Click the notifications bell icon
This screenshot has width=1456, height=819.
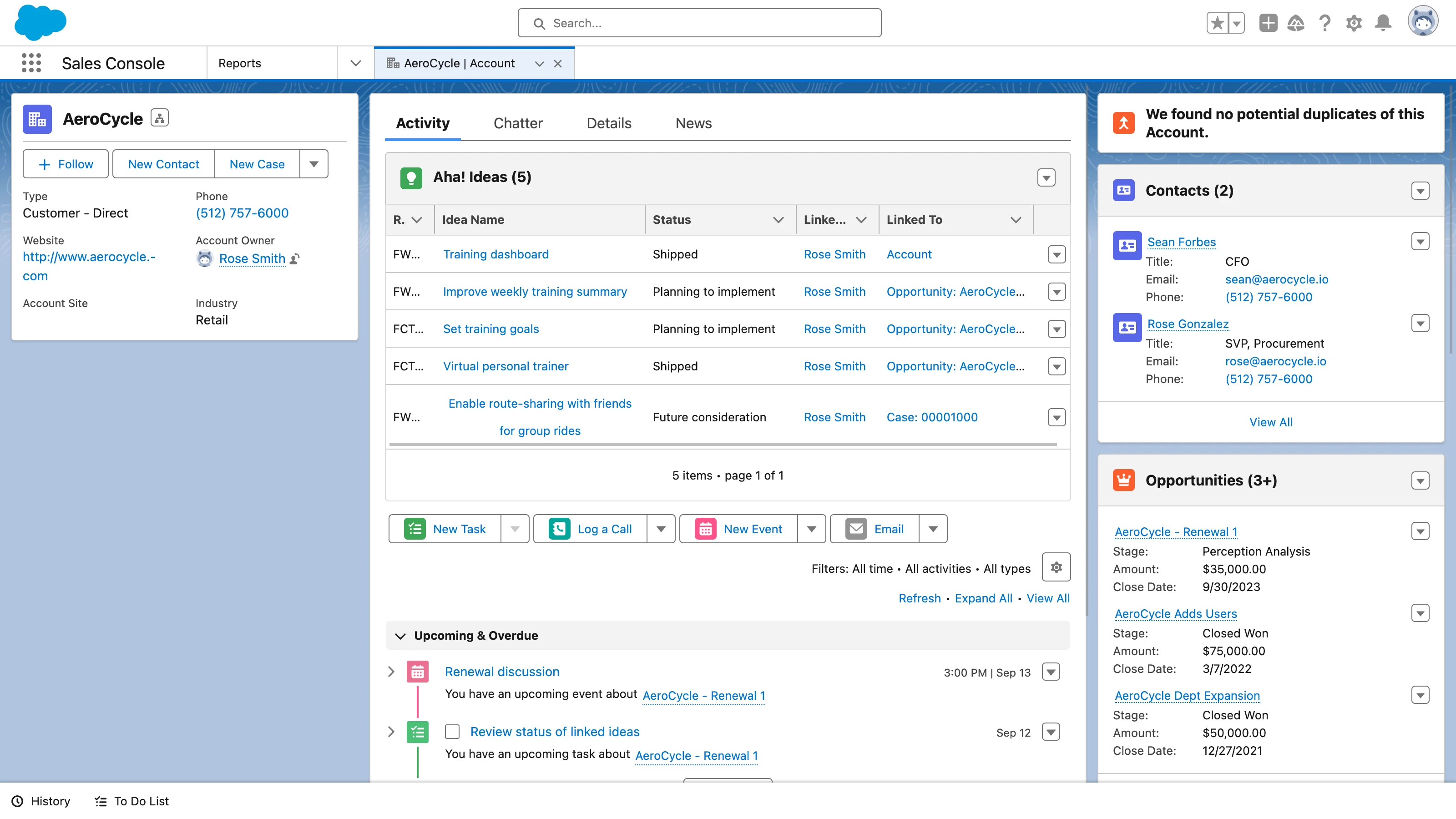[1383, 23]
